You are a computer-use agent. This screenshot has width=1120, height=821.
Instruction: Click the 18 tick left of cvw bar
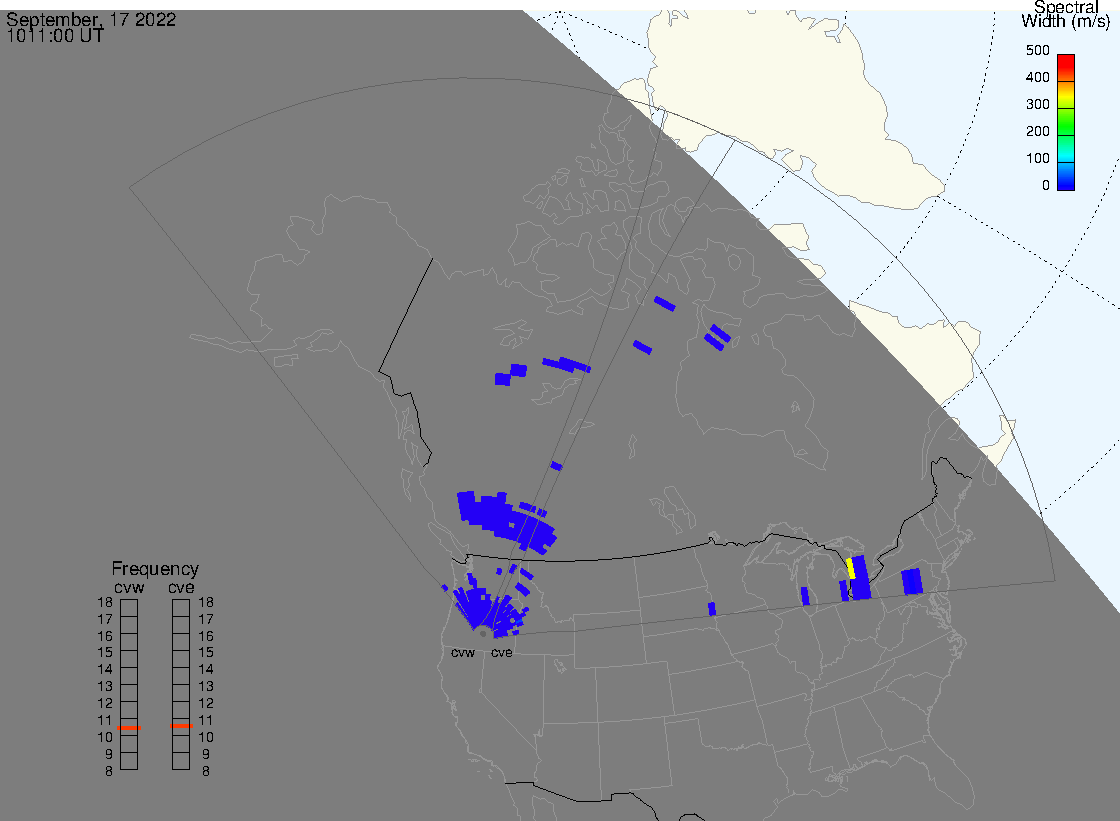coord(105,602)
